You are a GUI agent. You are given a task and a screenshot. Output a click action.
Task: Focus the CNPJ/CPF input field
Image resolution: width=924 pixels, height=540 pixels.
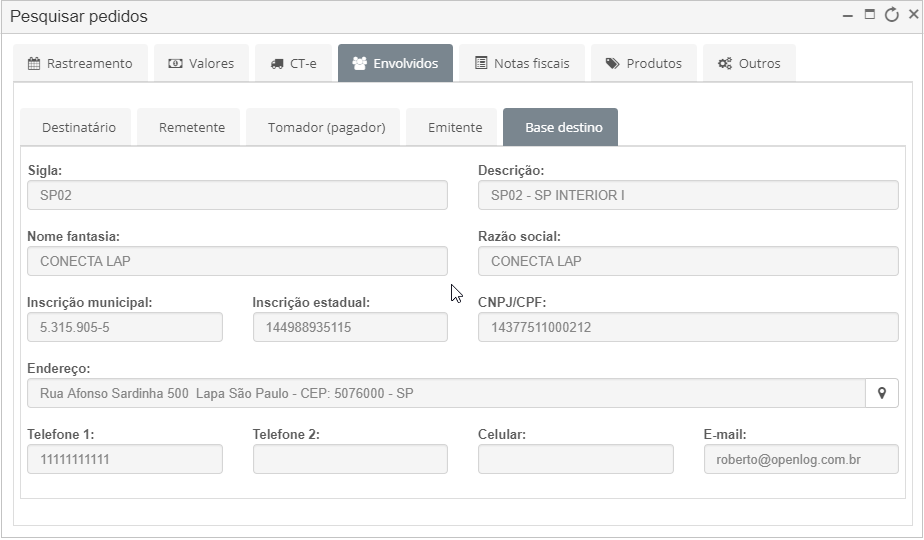[688, 327]
